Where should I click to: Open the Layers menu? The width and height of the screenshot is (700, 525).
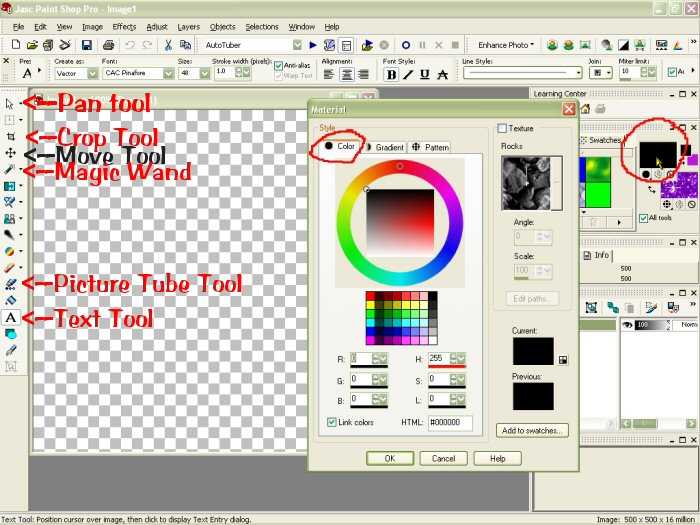(188, 27)
